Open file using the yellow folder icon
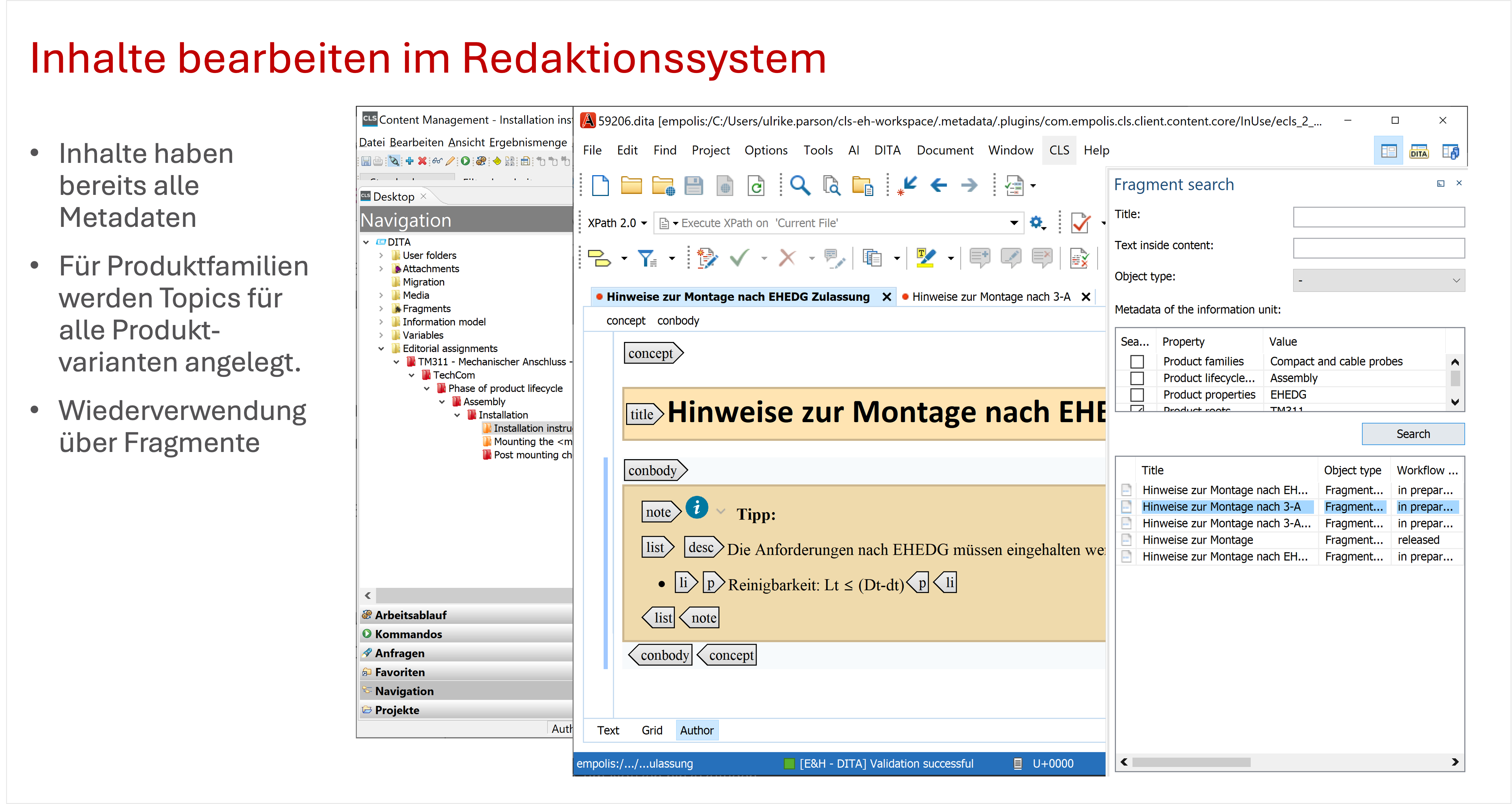 (631, 186)
